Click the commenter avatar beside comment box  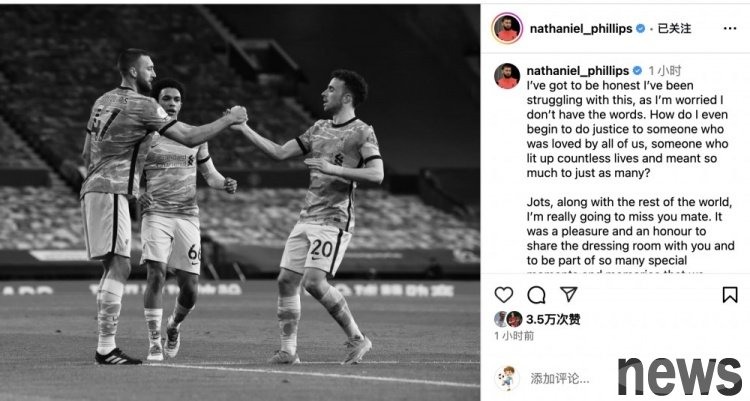[507, 378]
